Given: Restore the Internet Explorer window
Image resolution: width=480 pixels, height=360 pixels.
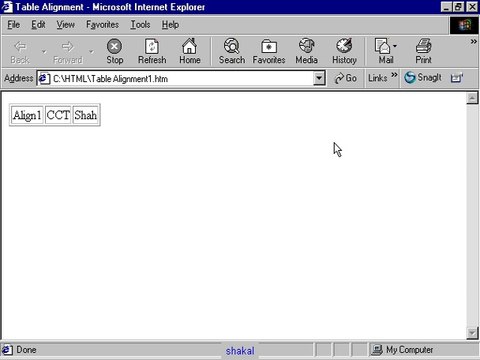Looking at the screenshot, I should click(x=458, y=7).
